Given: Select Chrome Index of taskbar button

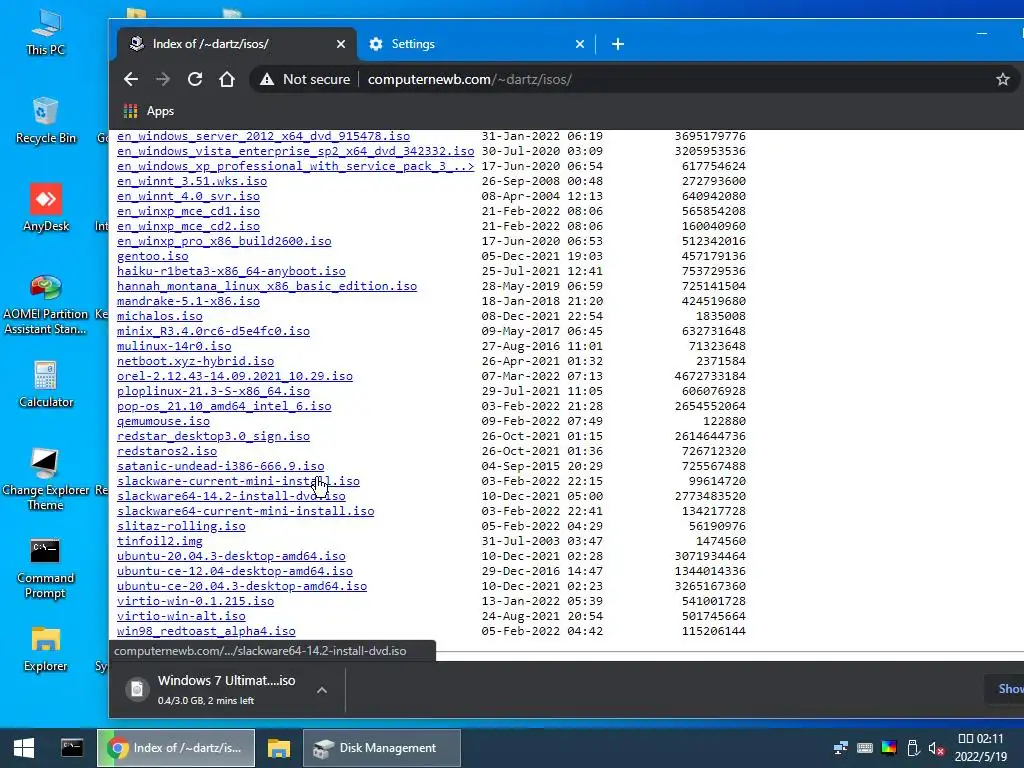Looking at the screenshot, I should point(176,748).
